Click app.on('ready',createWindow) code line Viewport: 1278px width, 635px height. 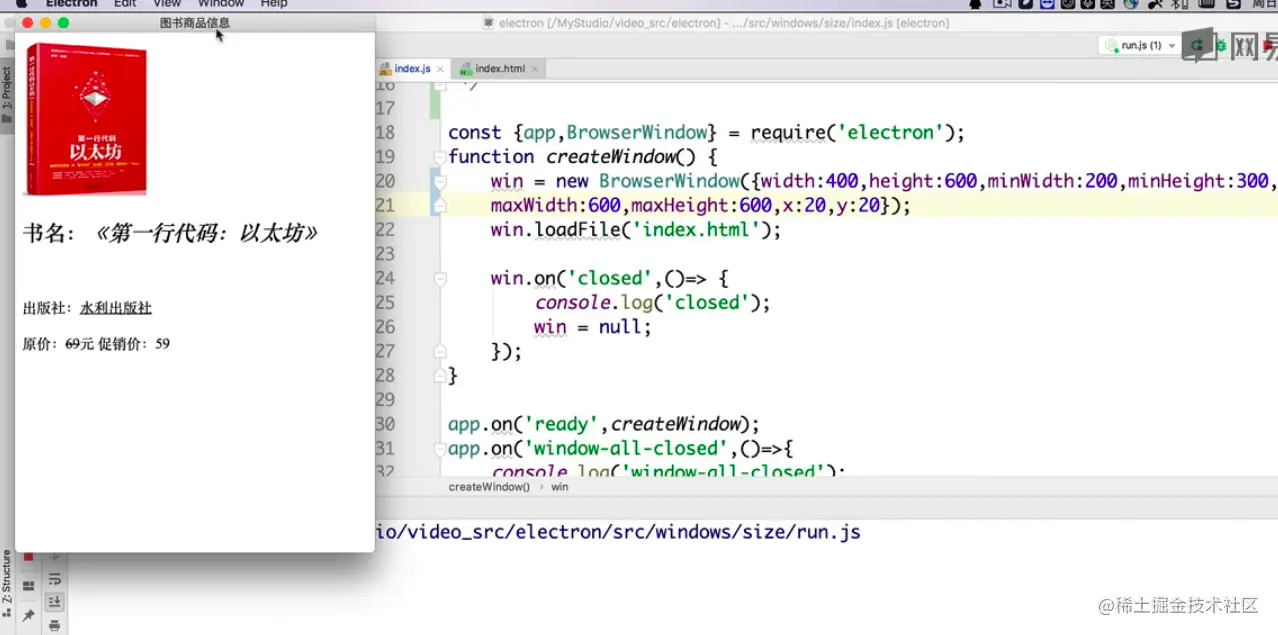(x=604, y=424)
